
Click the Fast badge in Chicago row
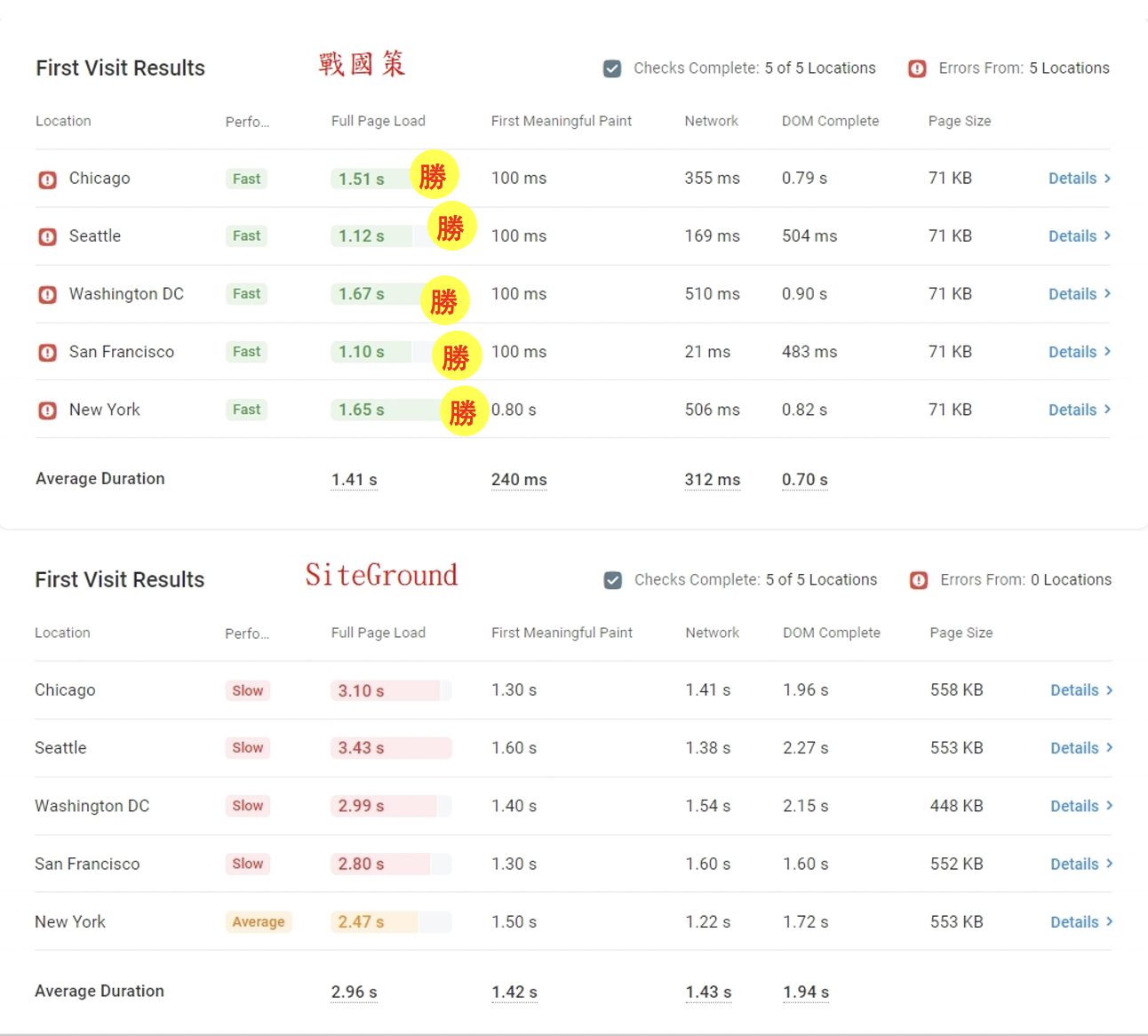246,179
